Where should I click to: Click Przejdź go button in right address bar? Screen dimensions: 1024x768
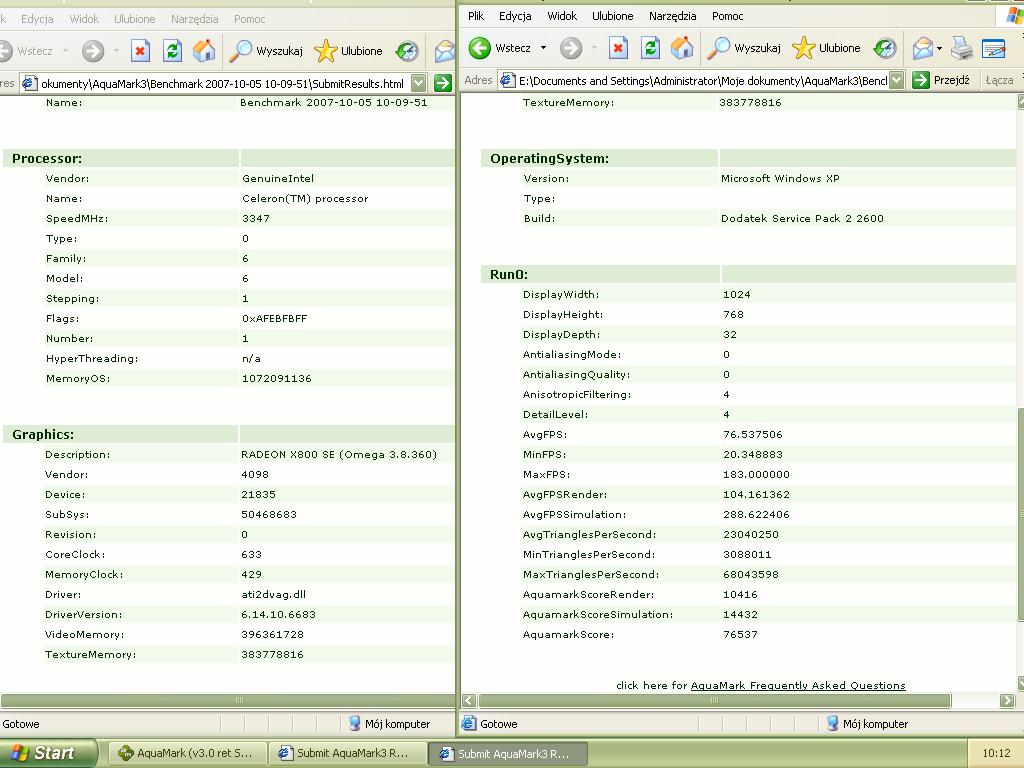pos(941,80)
